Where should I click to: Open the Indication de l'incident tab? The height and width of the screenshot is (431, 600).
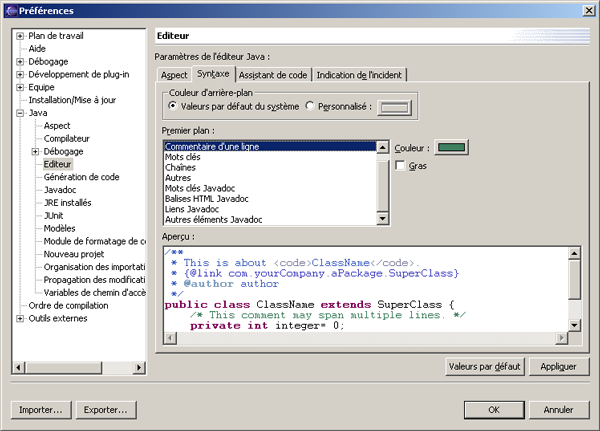[360, 75]
